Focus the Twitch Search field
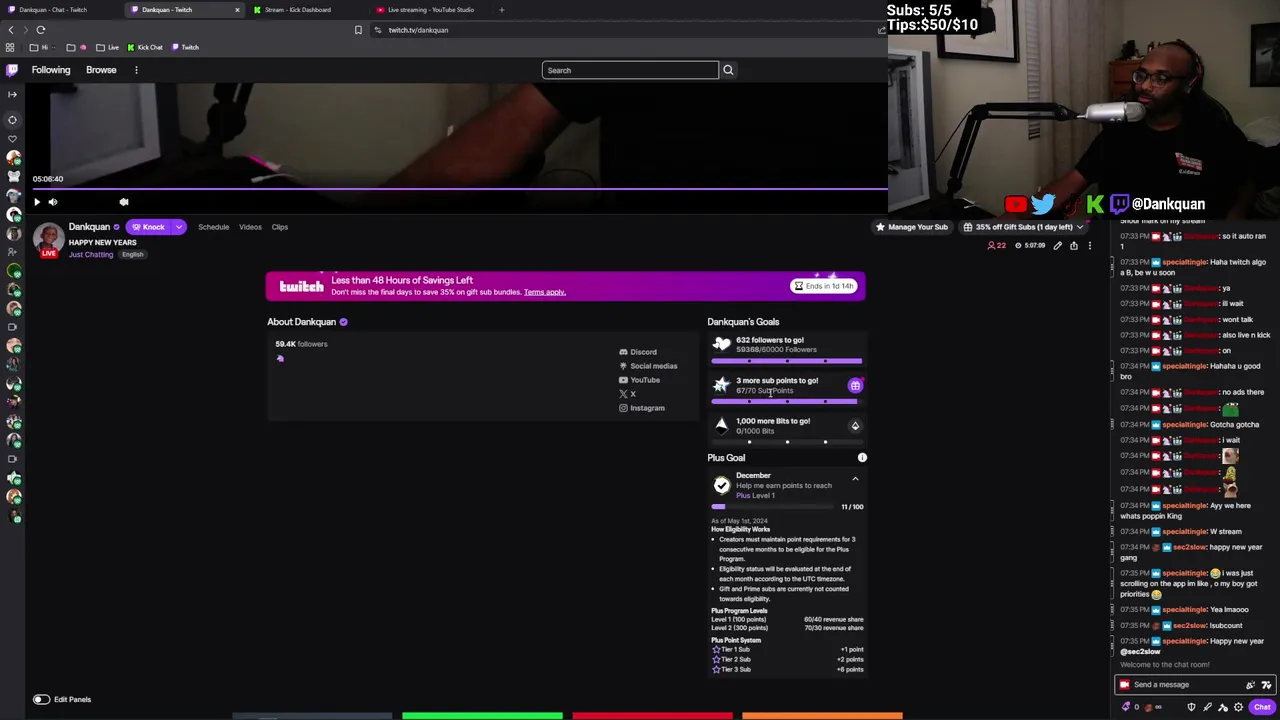Viewport: 1280px width, 720px height. [630, 70]
